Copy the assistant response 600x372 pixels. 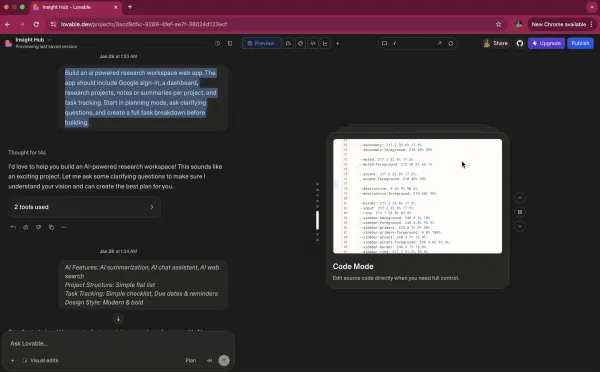click(x=51, y=227)
